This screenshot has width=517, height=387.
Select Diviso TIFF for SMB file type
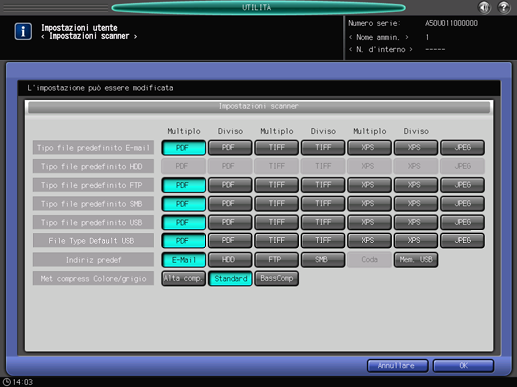323,204
